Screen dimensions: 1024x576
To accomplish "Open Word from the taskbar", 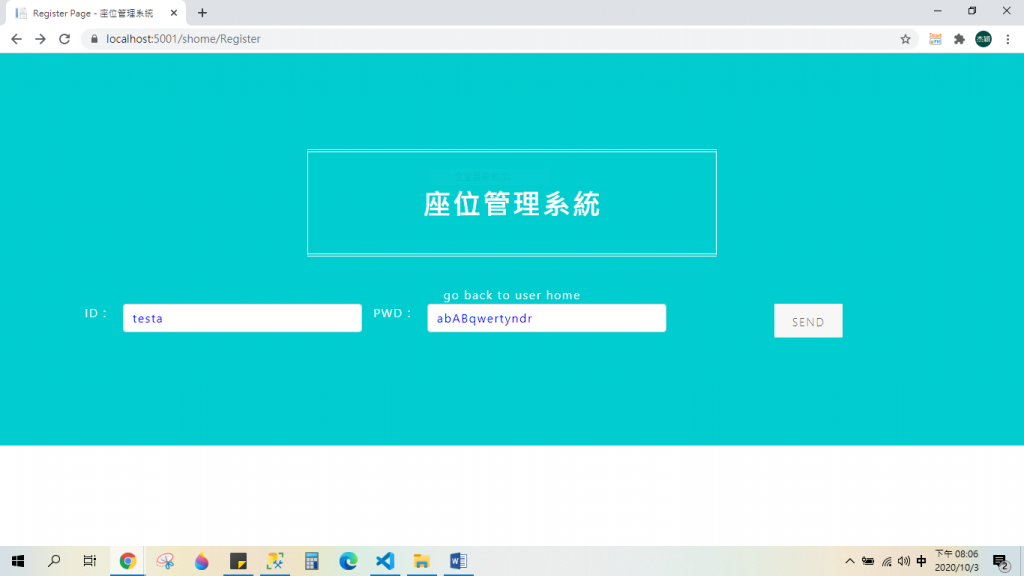I will point(458,561).
